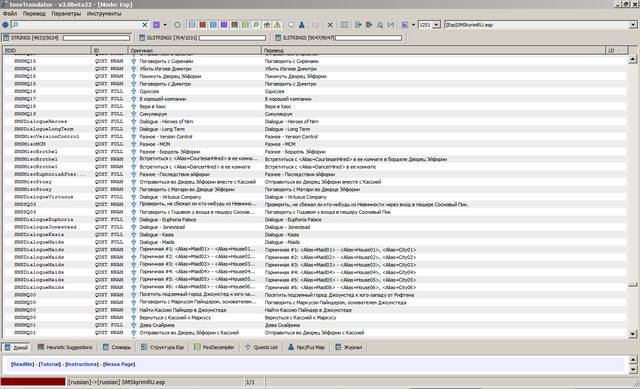Open the Параметры menu
The width and height of the screenshot is (640, 389).
(66, 13)
